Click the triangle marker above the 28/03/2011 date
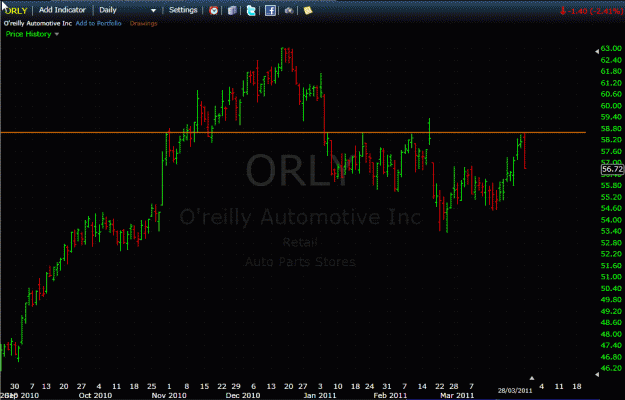625x400 pixels. point(531,378)
